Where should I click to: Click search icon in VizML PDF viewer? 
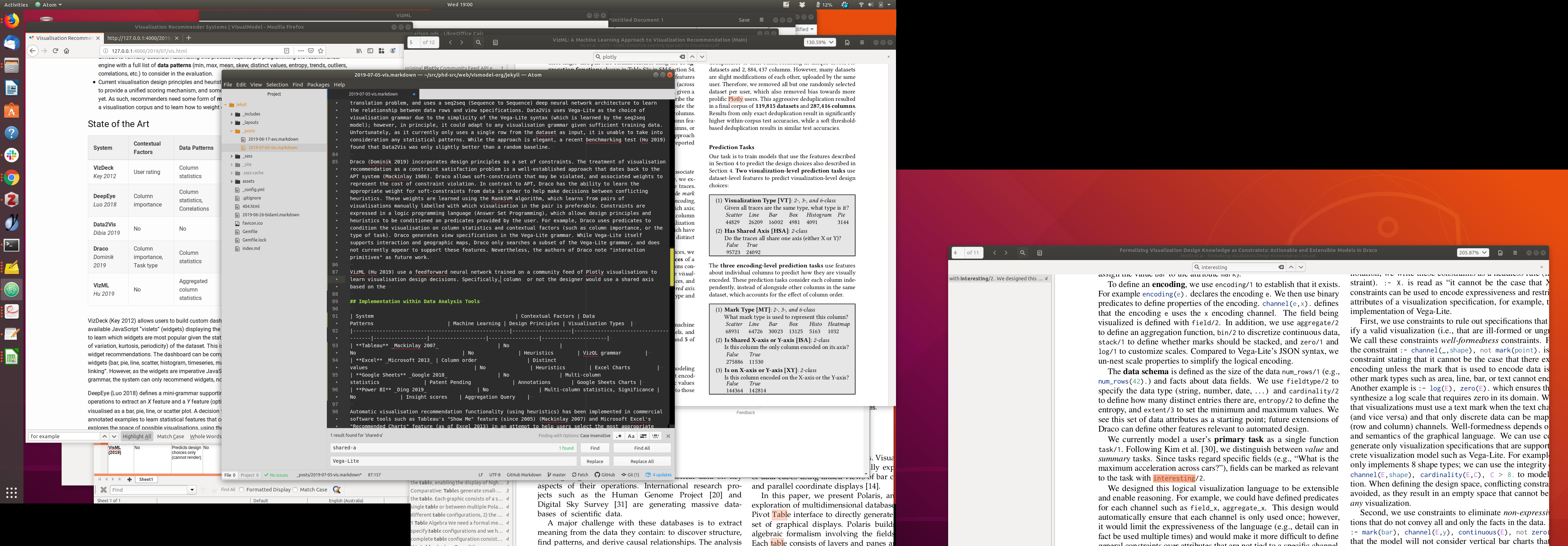coord(478,43)
